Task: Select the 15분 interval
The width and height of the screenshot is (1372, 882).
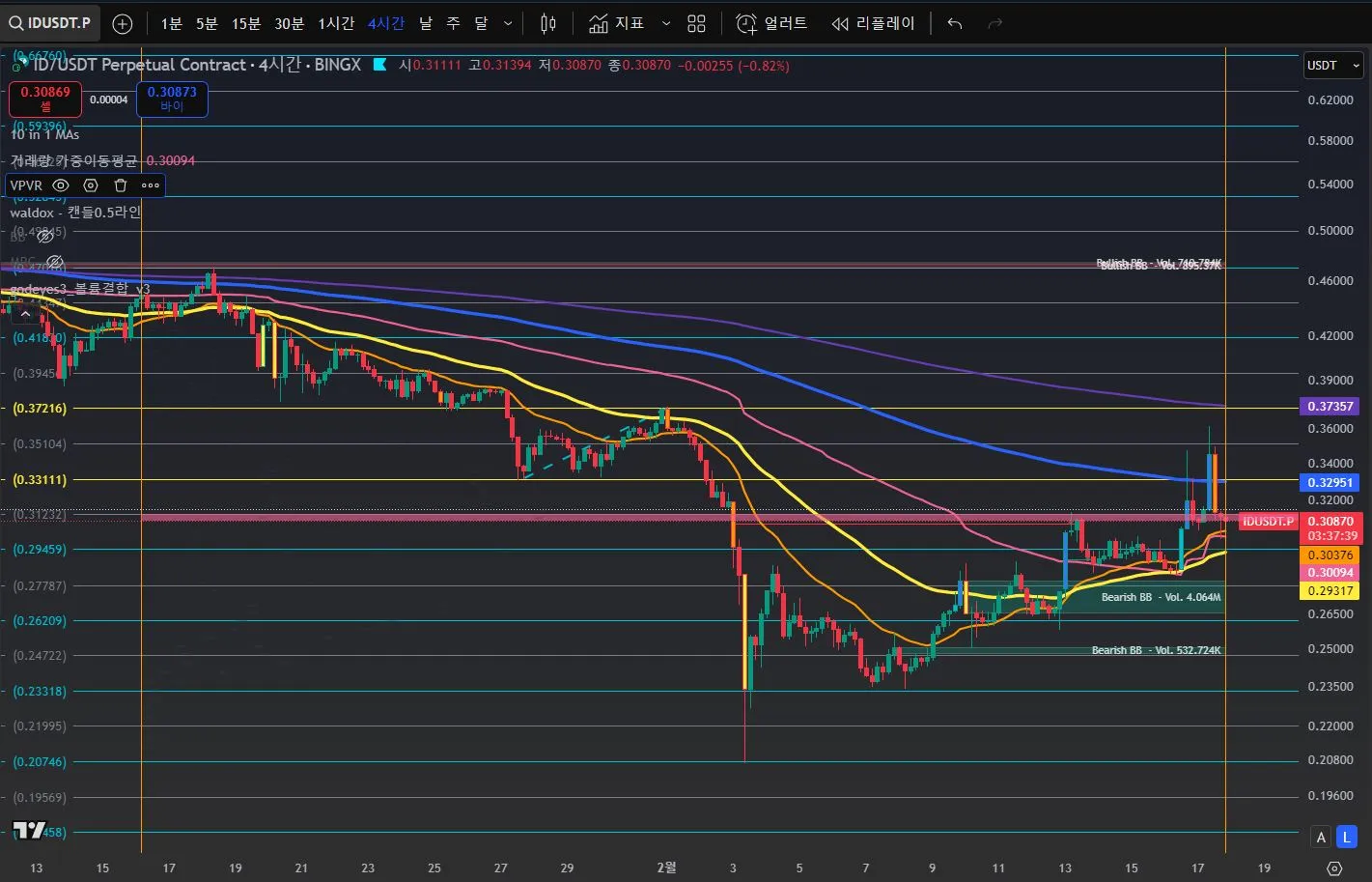Action: click(246, 23)
